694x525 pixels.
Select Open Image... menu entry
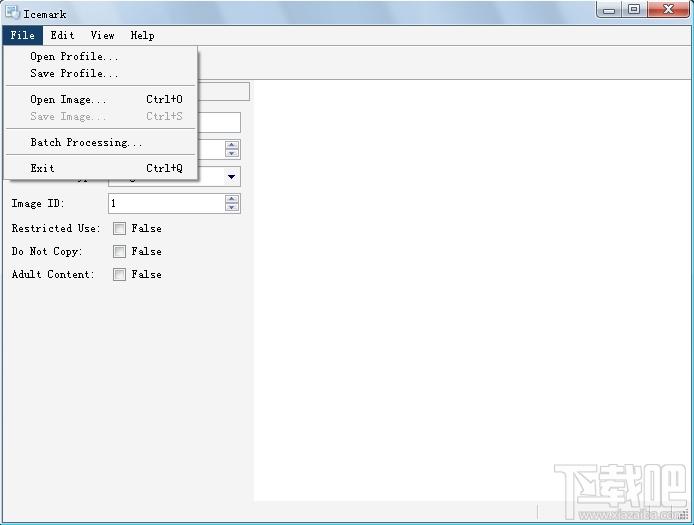(x=101, y=99)
